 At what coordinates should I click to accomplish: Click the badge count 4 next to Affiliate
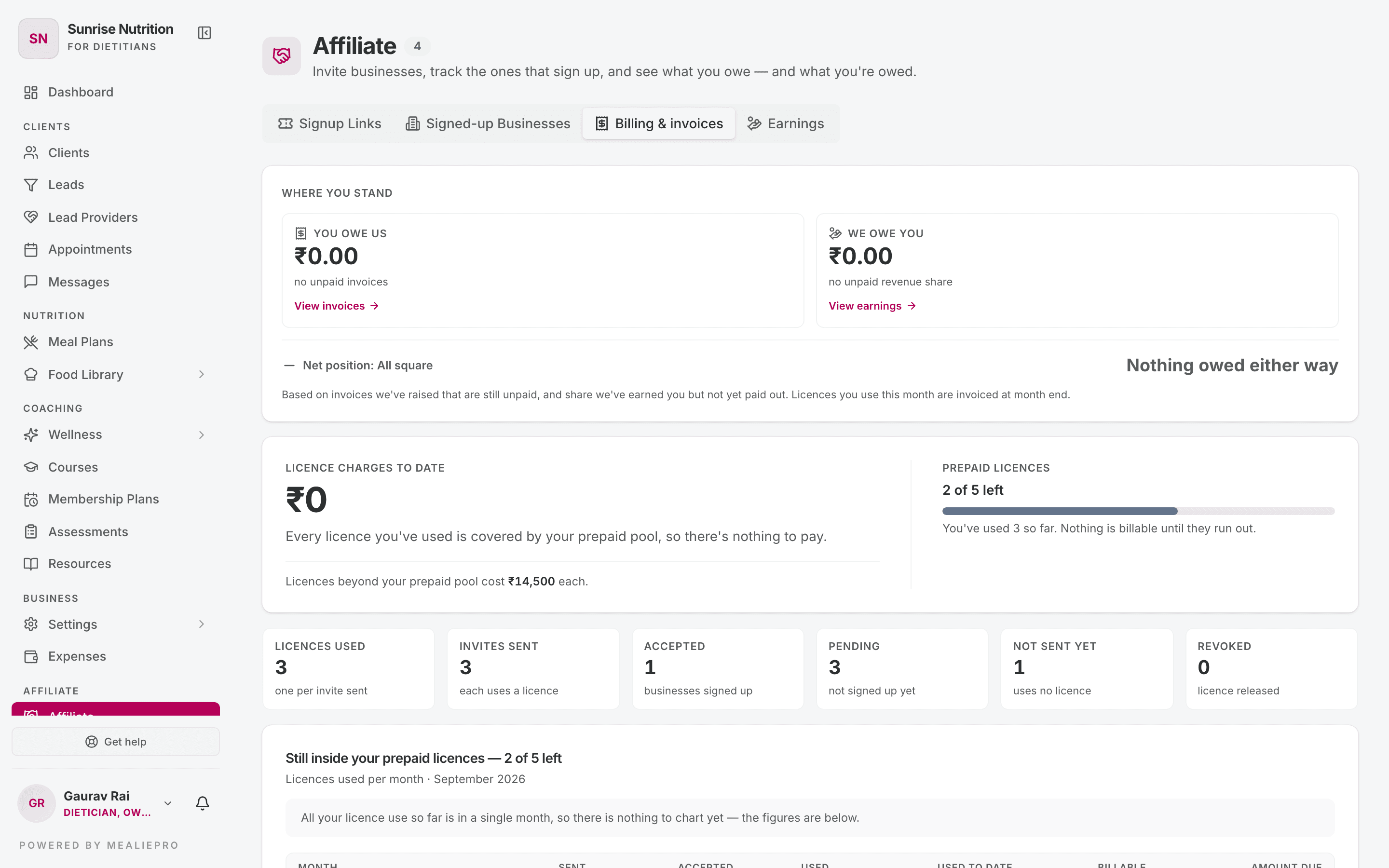click(417, 46)
